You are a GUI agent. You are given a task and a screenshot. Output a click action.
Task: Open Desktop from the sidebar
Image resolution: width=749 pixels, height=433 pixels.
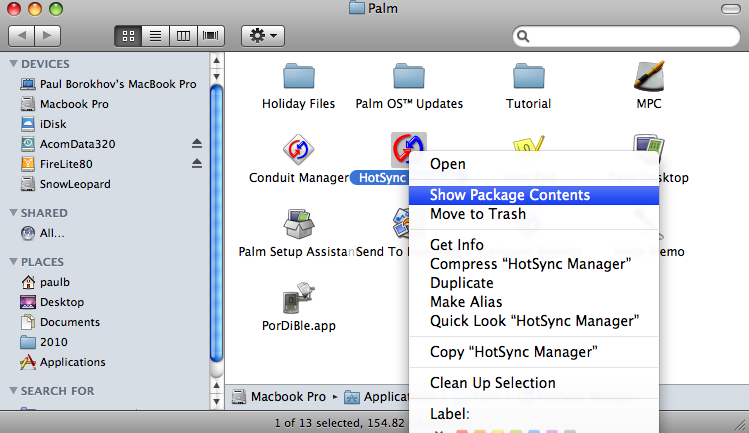pos(53,302)
